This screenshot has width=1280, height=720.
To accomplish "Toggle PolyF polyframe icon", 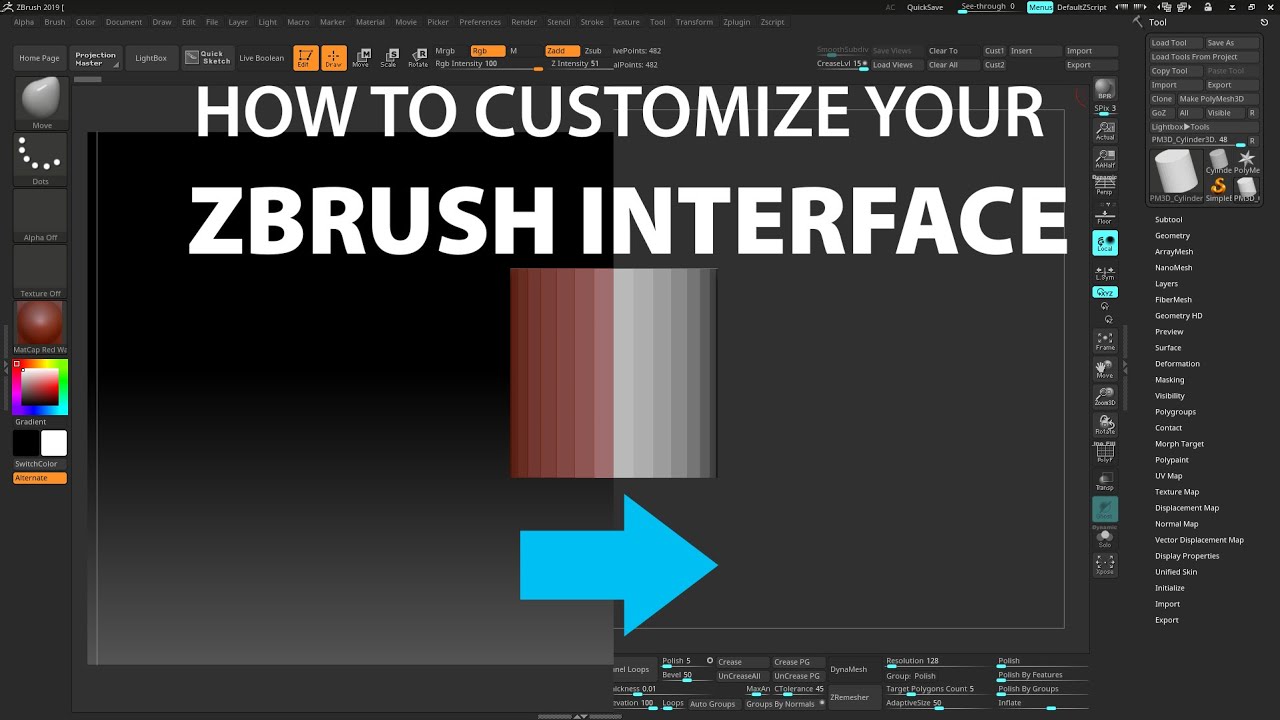I will click(x=1105, y=452).
